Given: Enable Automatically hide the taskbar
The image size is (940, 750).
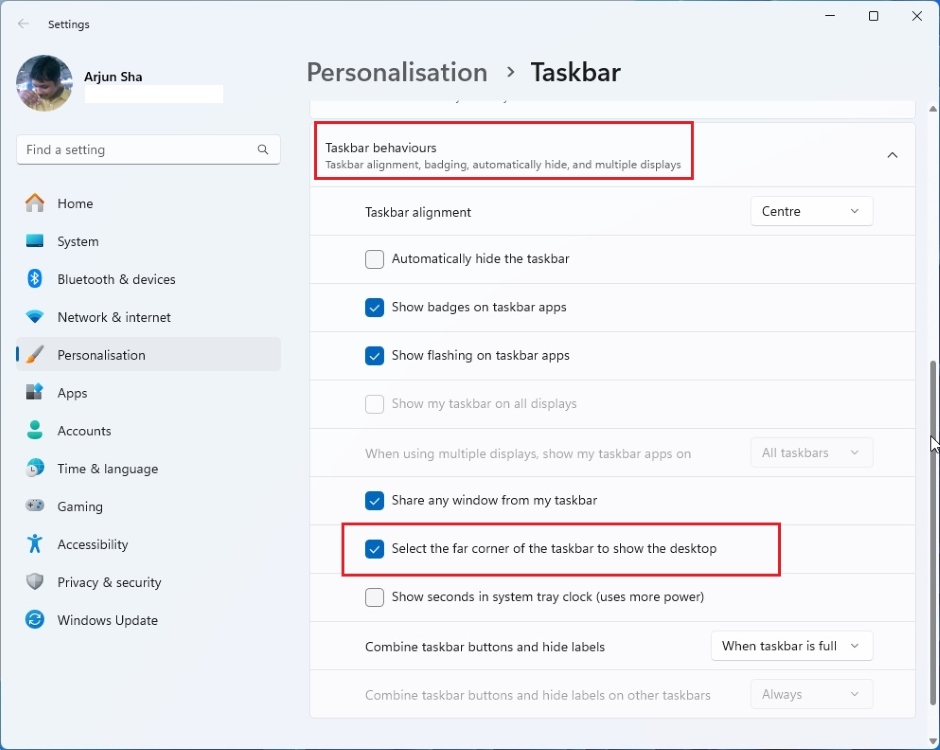Looking at the screenshot, I should [374, 259].
